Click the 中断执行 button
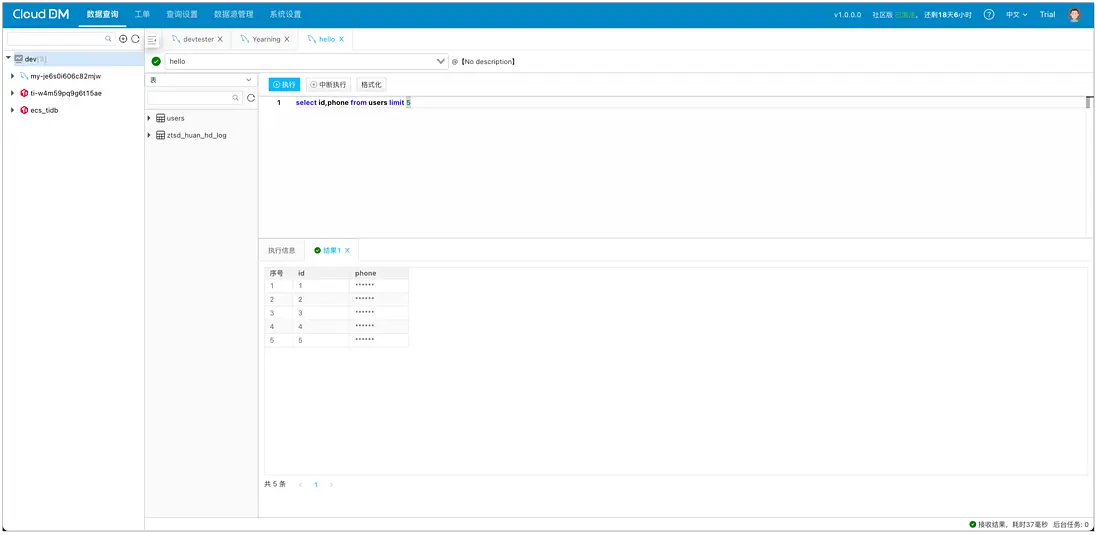The width and height of the screenshot is (1098, 535). [328, 85]
